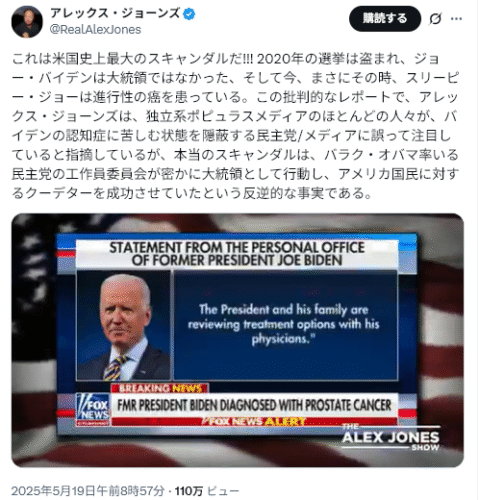Click the Japanese tweet text body
The image size is (479, 500).
coord(235,126)
